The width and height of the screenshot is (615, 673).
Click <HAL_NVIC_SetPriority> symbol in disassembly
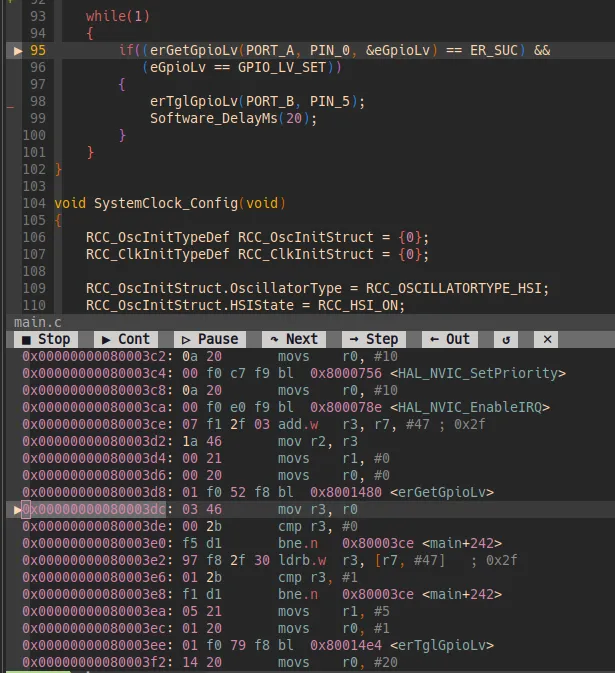point(478,373)
